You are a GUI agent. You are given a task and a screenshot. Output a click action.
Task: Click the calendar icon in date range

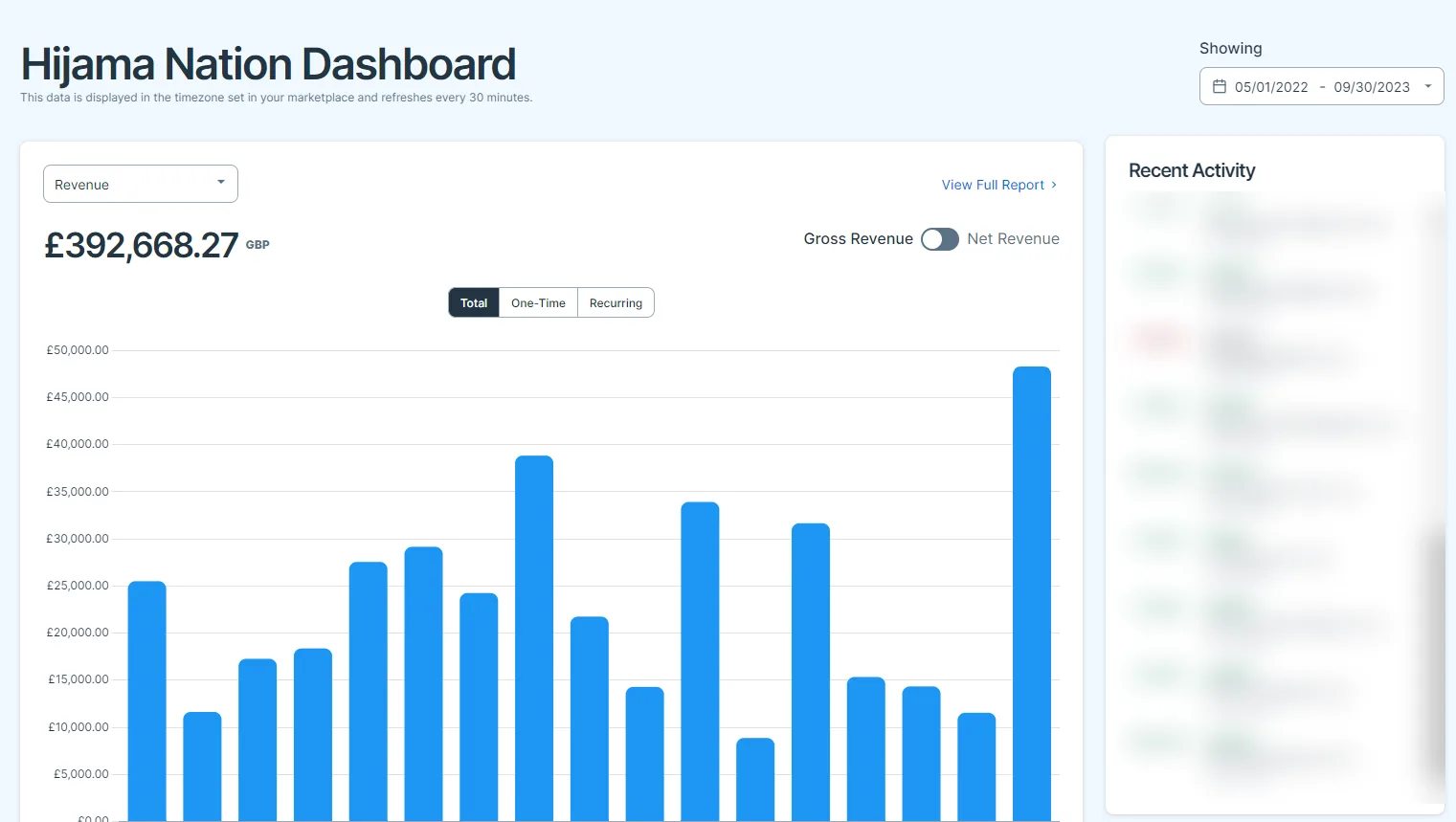pyautogui.click(x=1220, y=86)
